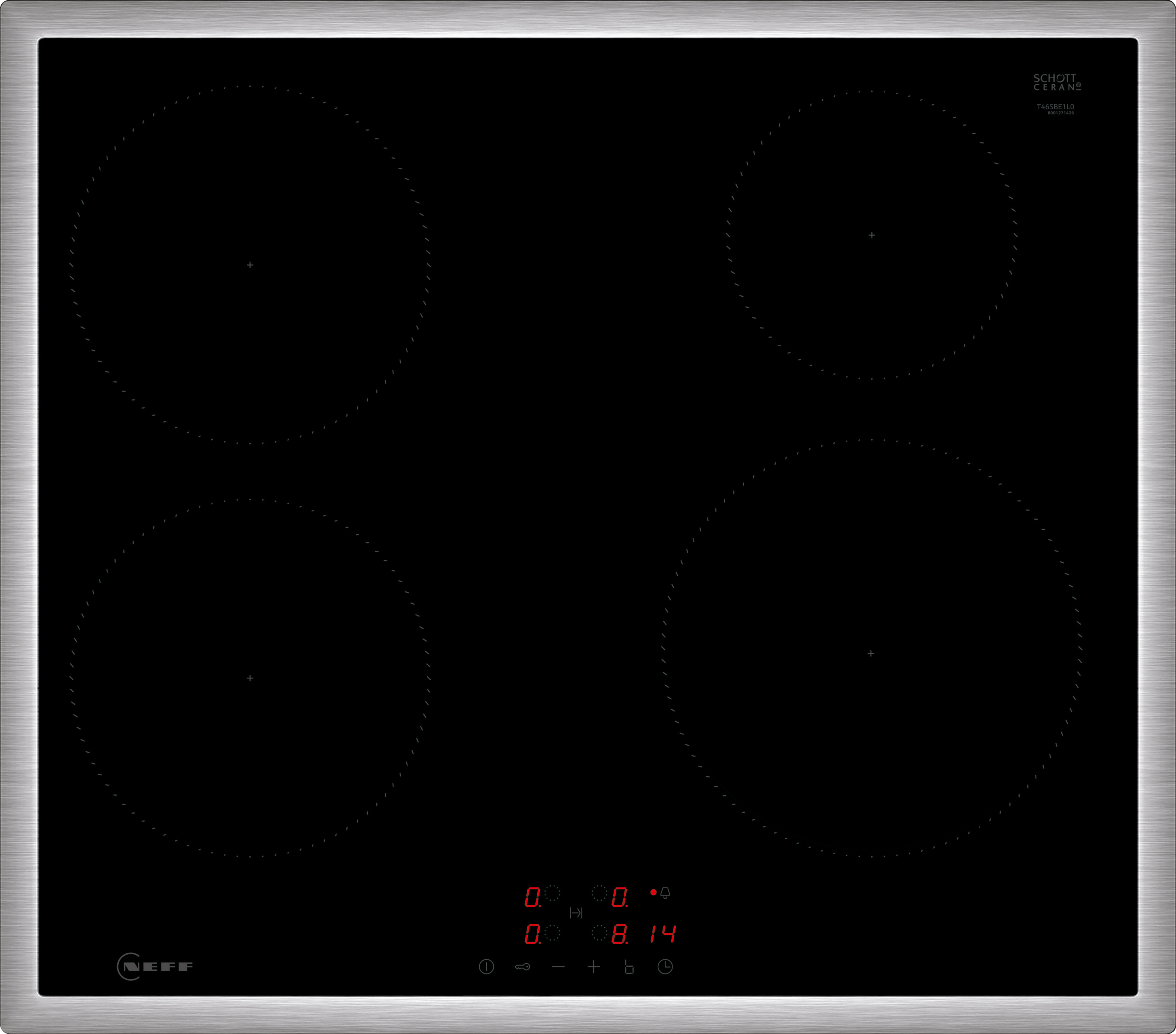
Task: Select rear-left zone dotted-circle selector
Action: 552,893
